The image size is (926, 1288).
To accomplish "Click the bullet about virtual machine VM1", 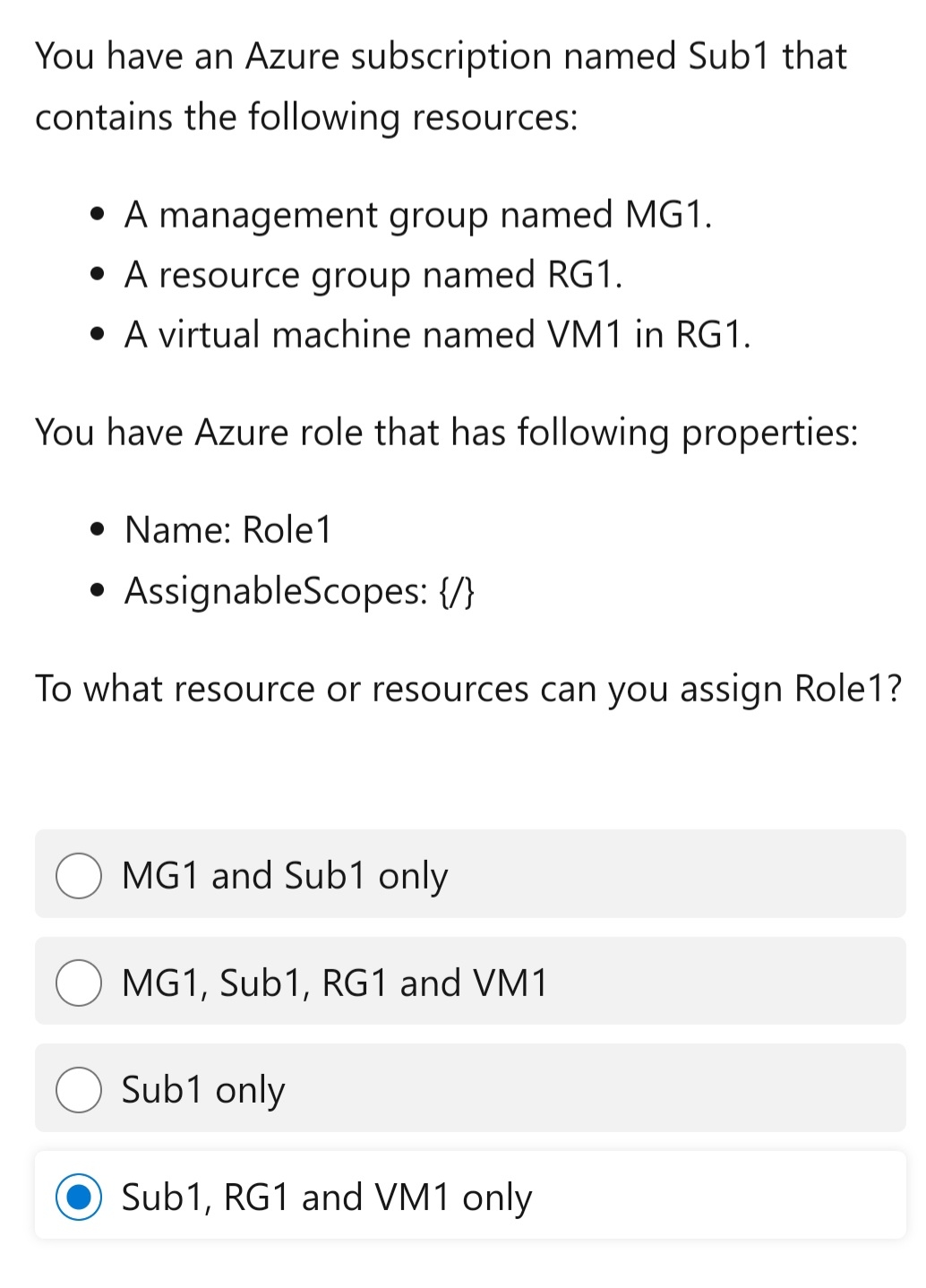I will pyautogui.click(x=439, y=334).
